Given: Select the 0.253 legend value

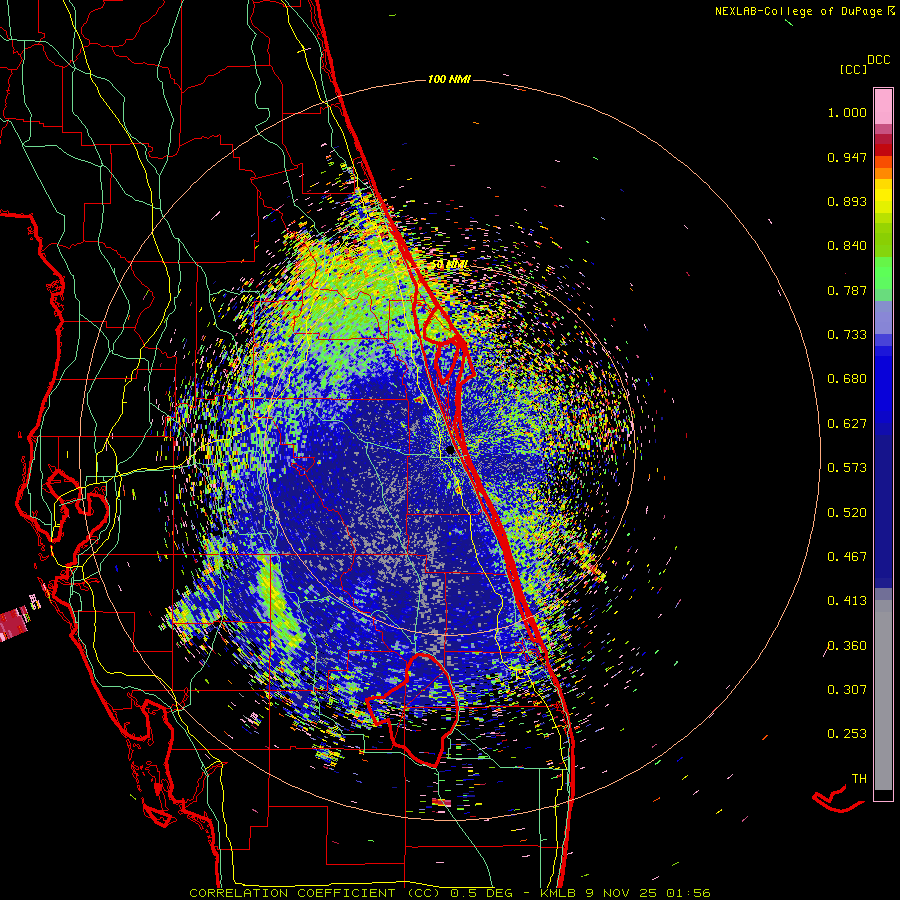Looking at the screenshot, I should 847,734.
